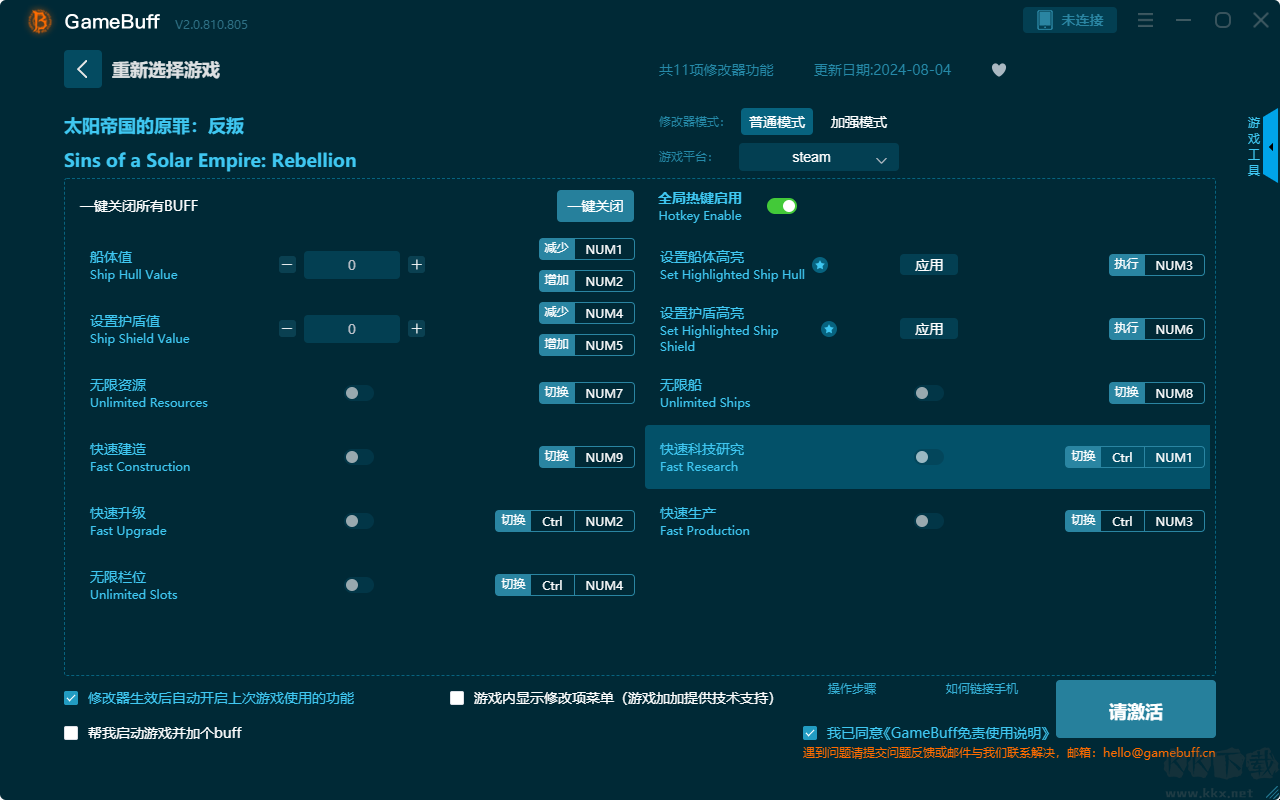This screenshot has height=800, width=1280.
Task: Click the Ctrl NUM2 hotkey for Fast Upgrade
Action: tap(565, 521)
